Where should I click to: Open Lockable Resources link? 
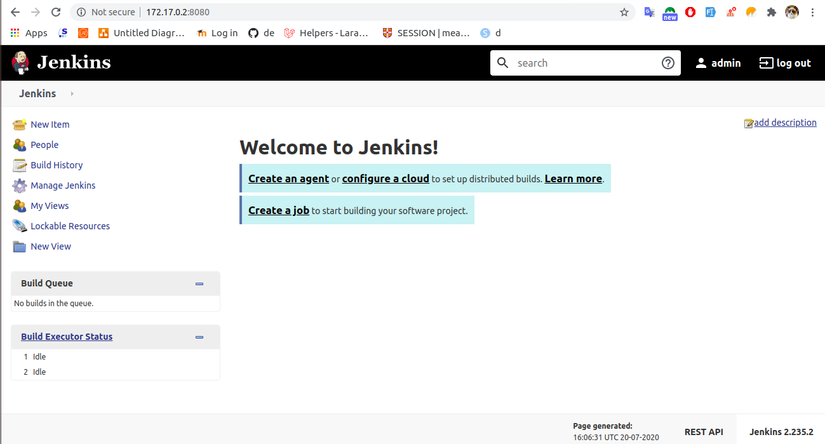coord(70,226)
